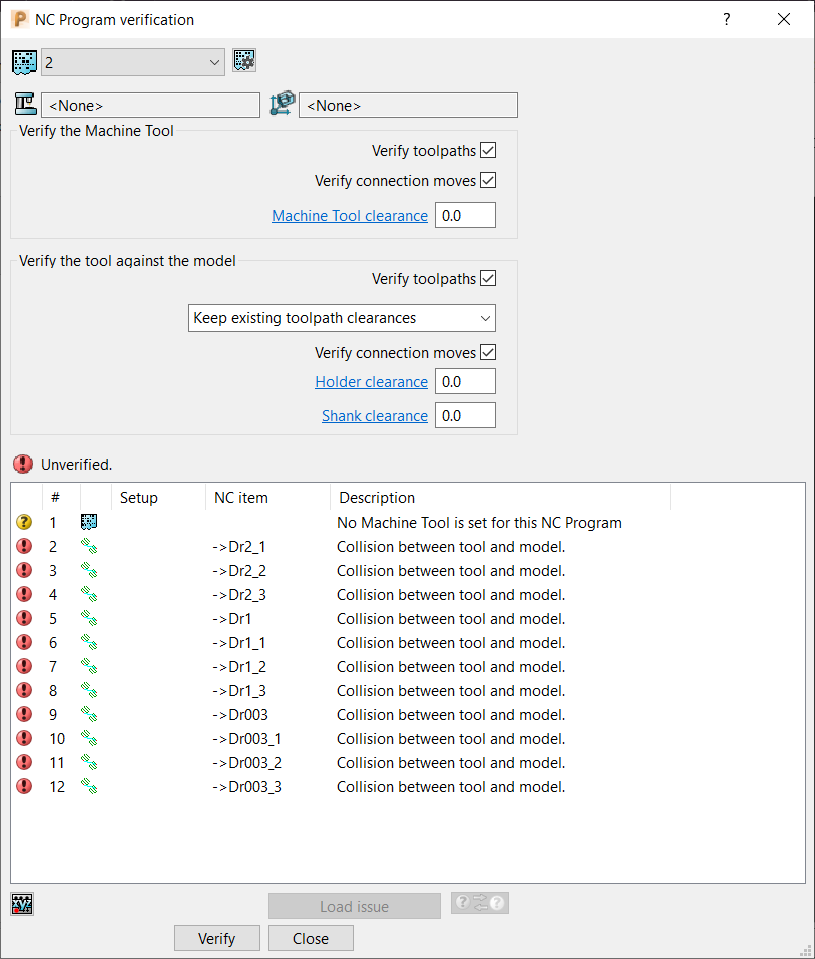Click the collision icon on the Dr003_3 row
Viewport: 815px width, 959px height.
coord(88,786)
